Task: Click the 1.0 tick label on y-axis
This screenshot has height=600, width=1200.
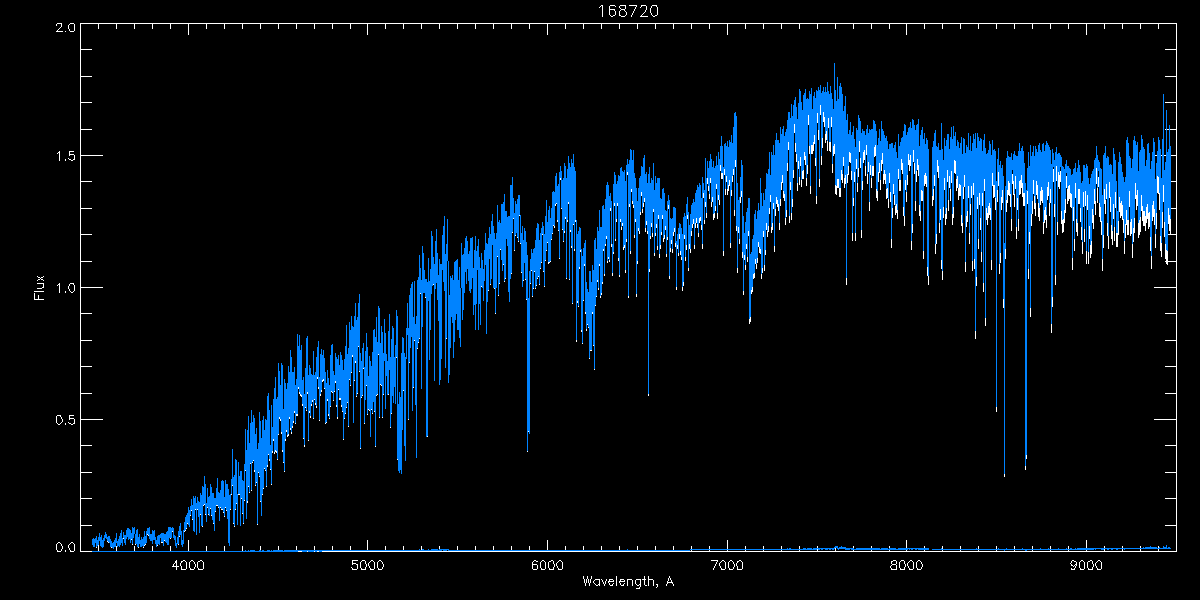Action: [63, 288]
